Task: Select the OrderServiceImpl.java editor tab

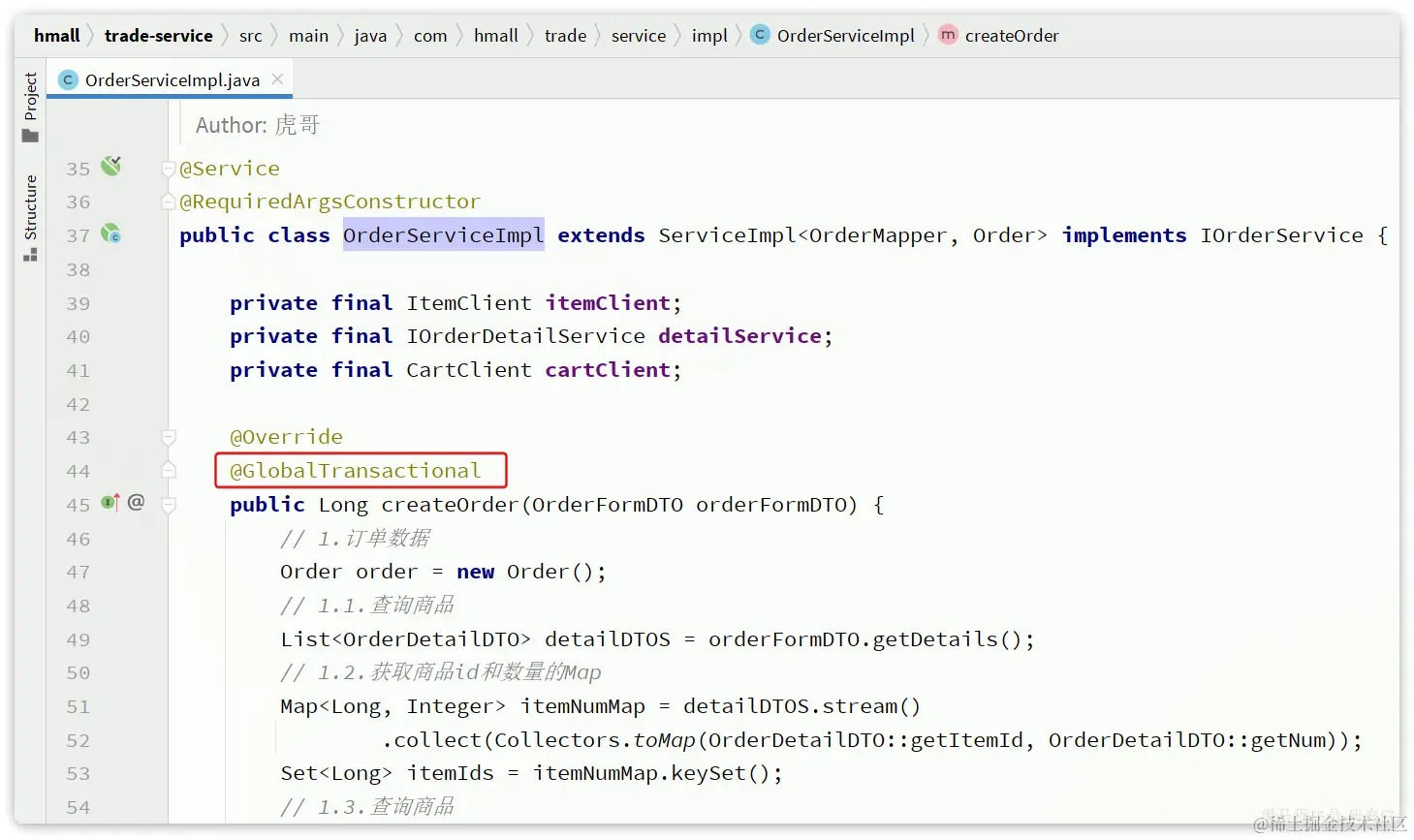Action: tap(171, 80)
